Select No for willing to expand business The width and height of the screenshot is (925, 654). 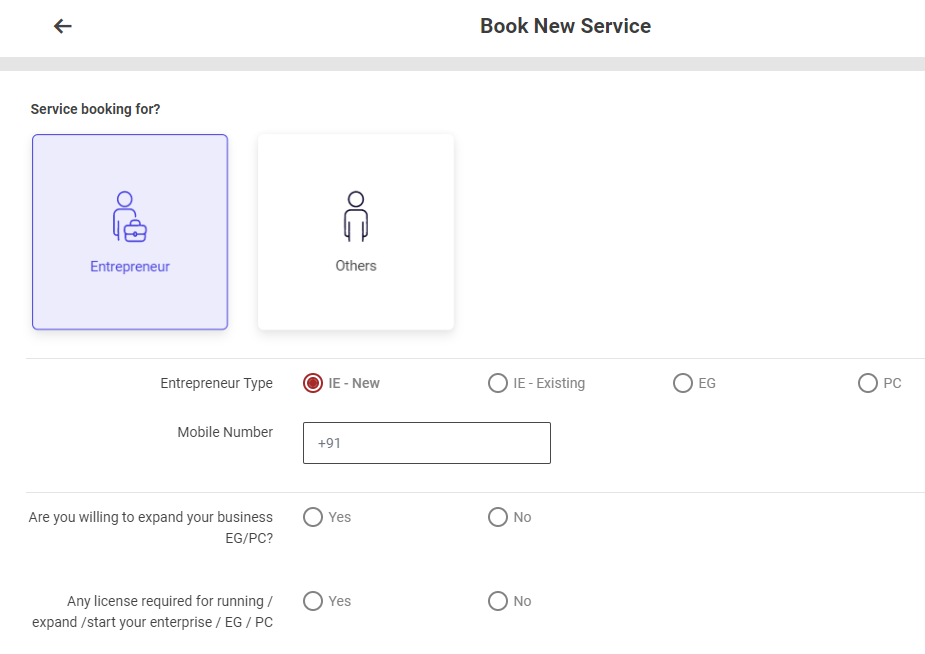click(x=498, y=517)
